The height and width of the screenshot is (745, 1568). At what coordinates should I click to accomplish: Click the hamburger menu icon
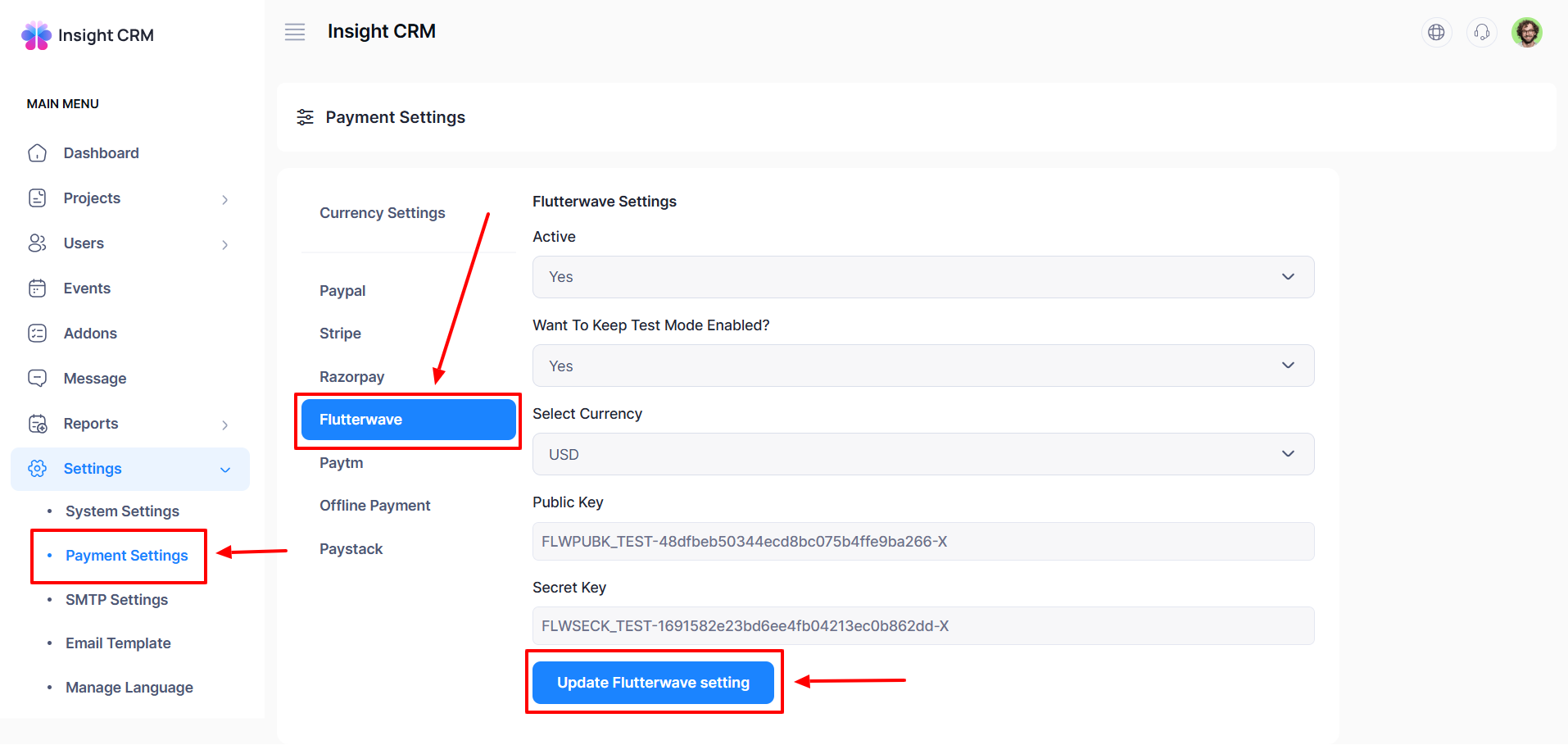pyautogui.click(x=295, y=32)
